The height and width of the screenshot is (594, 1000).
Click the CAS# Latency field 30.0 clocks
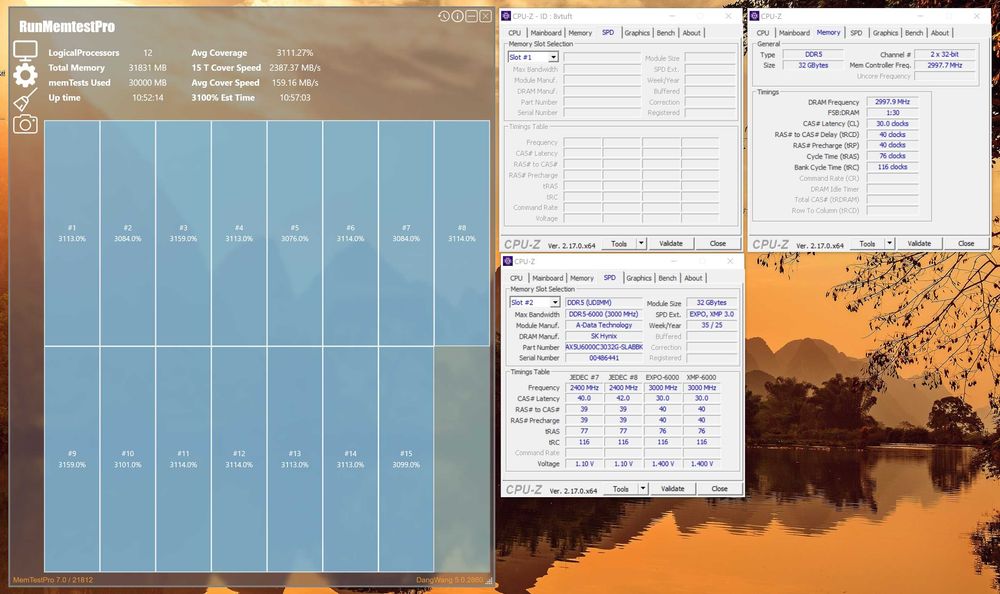[x=892, y=124]
